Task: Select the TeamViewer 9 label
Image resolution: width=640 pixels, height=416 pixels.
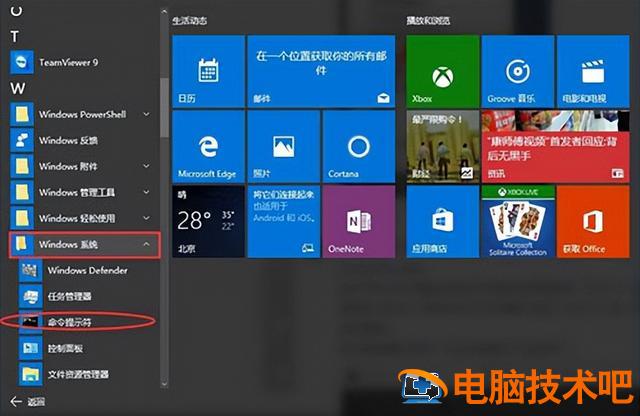Action: tap(69, 62)
